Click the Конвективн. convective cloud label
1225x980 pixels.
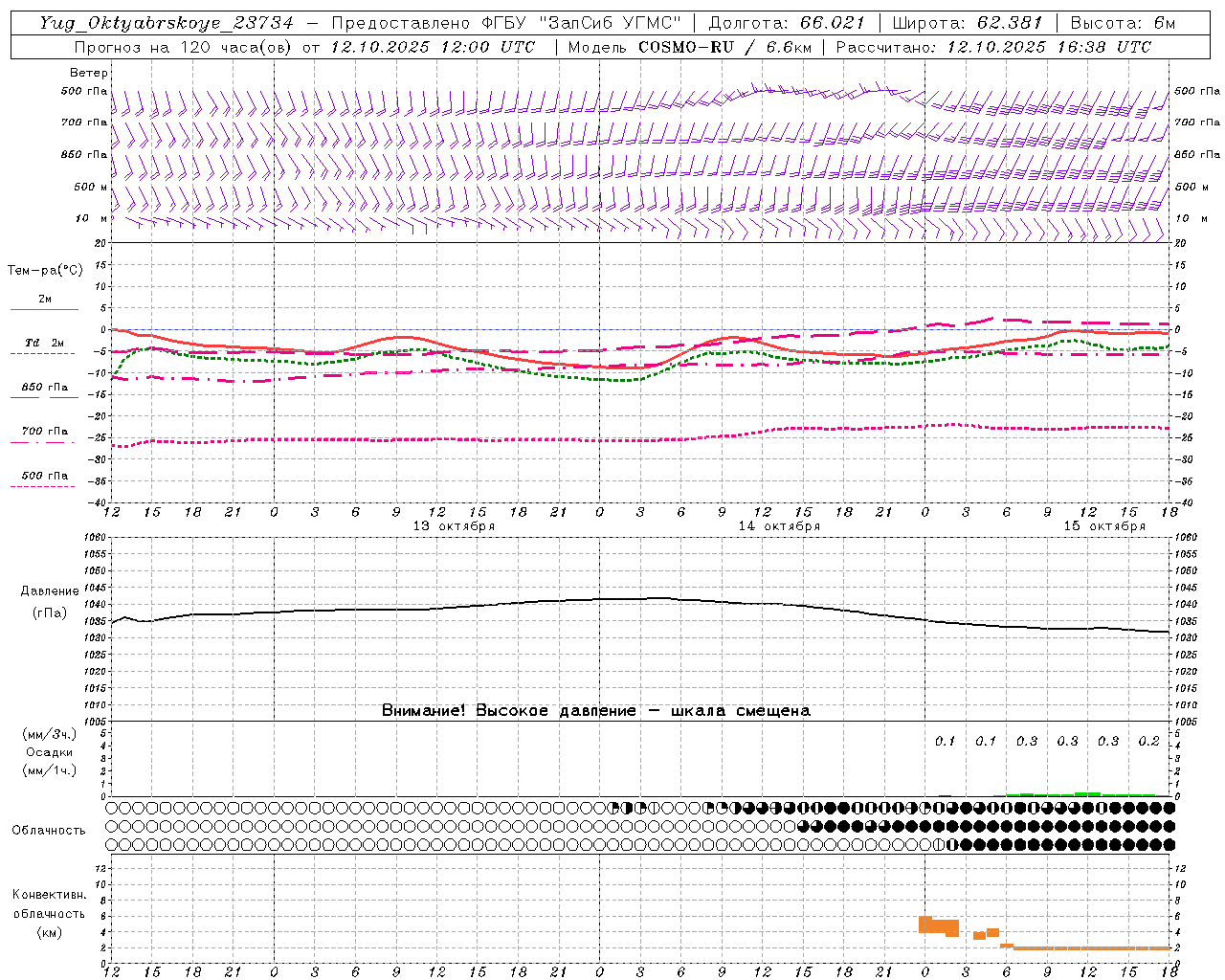coord(50,895)
